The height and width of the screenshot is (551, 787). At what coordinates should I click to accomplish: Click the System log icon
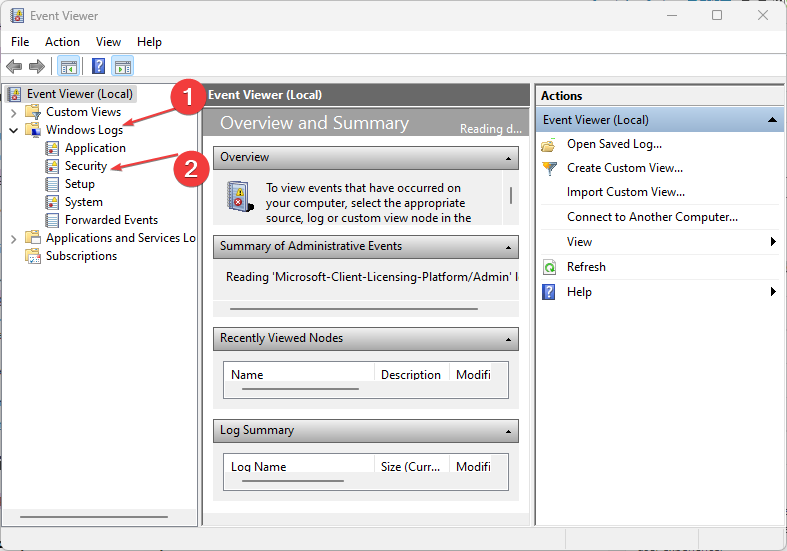pyautogui.click(x=52, y=202)
